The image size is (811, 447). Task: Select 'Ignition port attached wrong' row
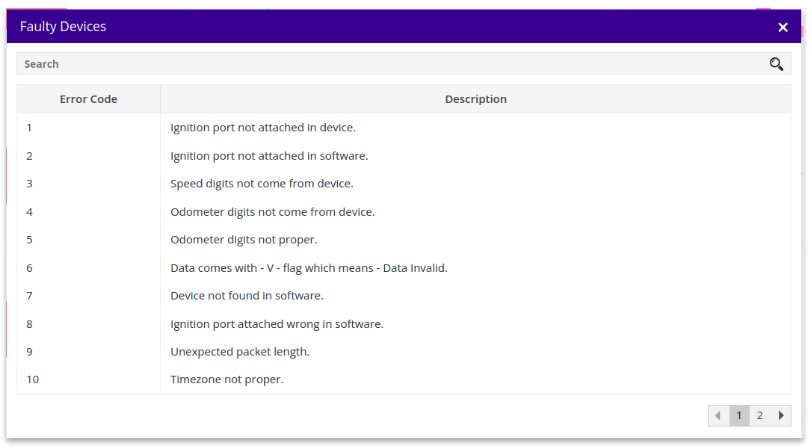pyautogui.click(x=276, y=324)
